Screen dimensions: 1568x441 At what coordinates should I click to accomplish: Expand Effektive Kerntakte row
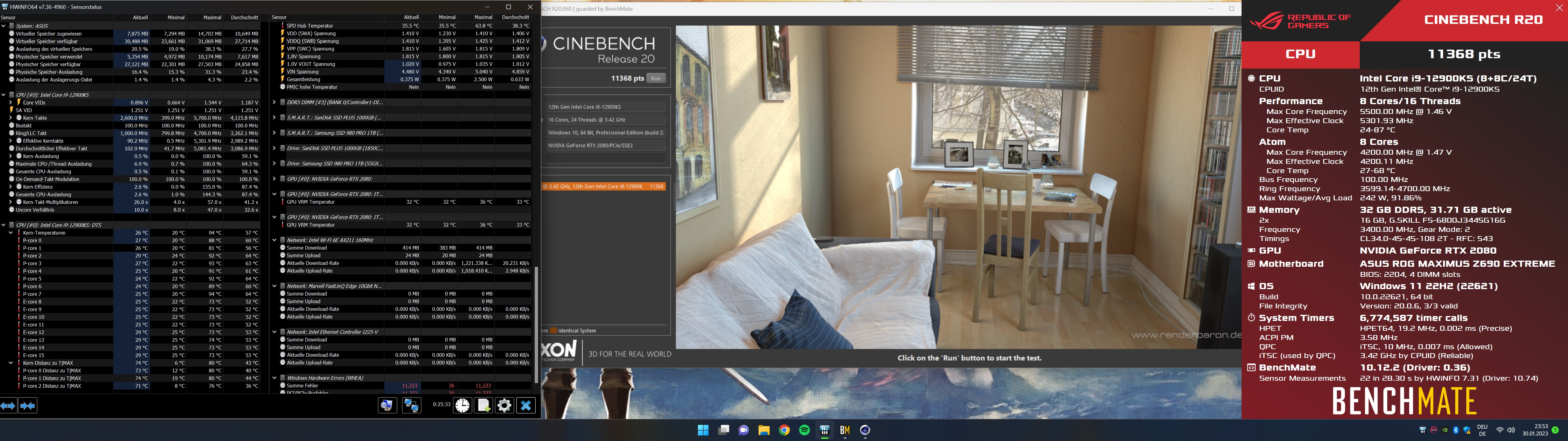click(x=10, y=141)
